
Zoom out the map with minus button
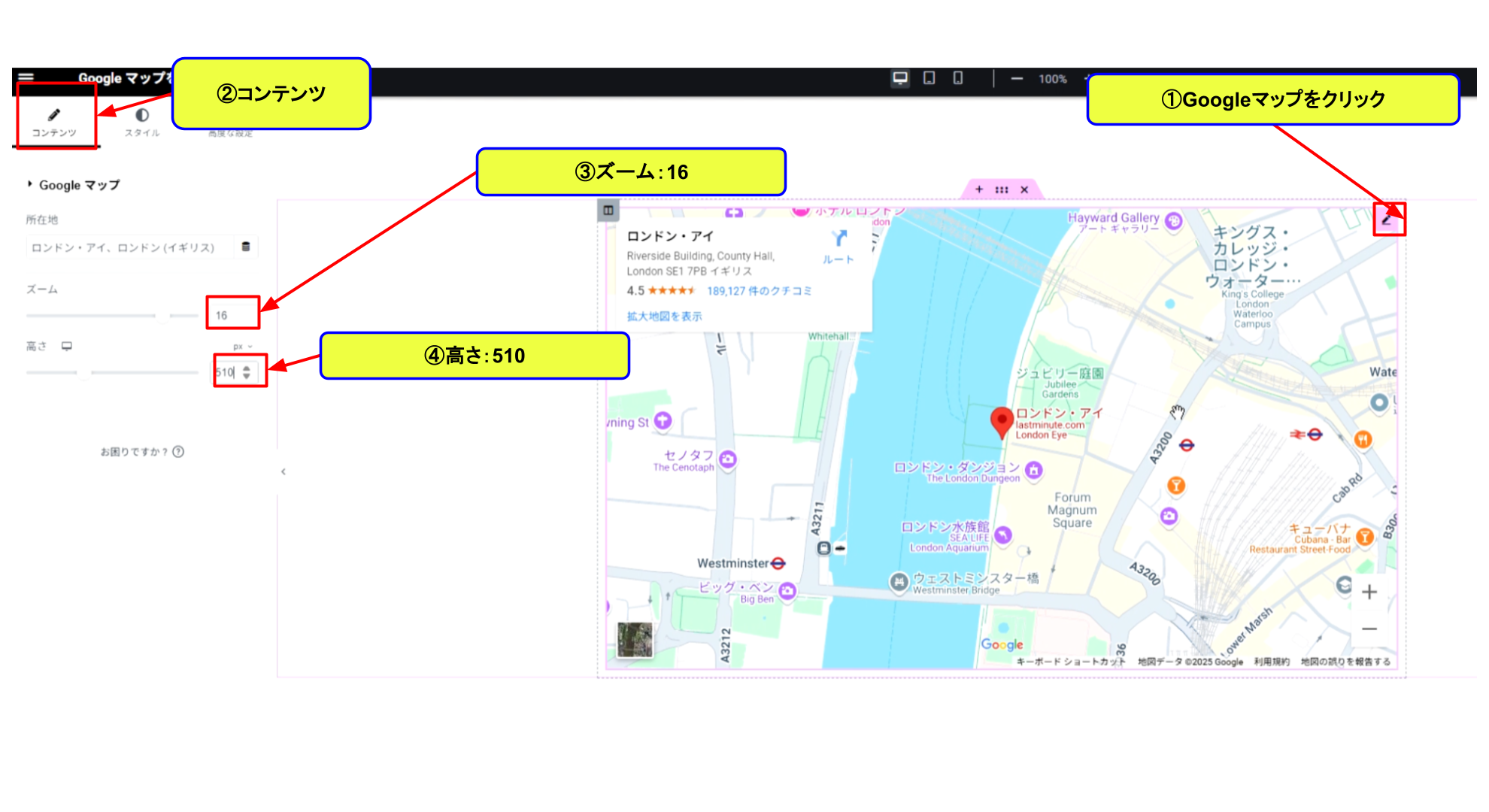coord(1369,629)
